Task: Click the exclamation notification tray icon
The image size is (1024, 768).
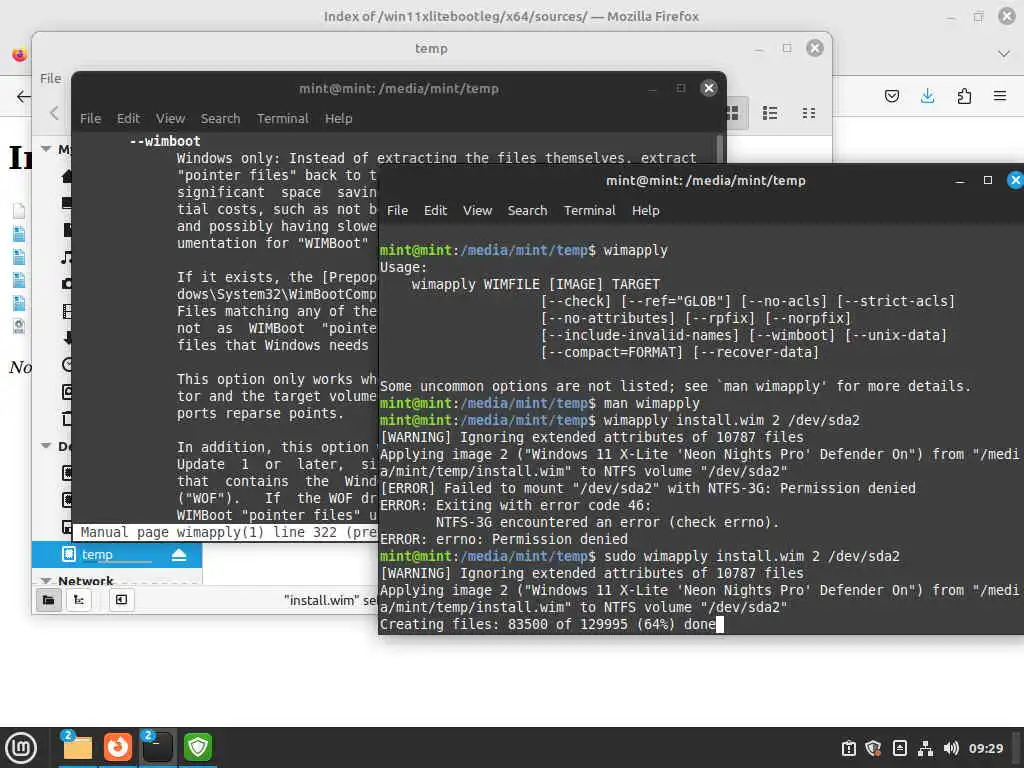Action: tap(848, 748)
